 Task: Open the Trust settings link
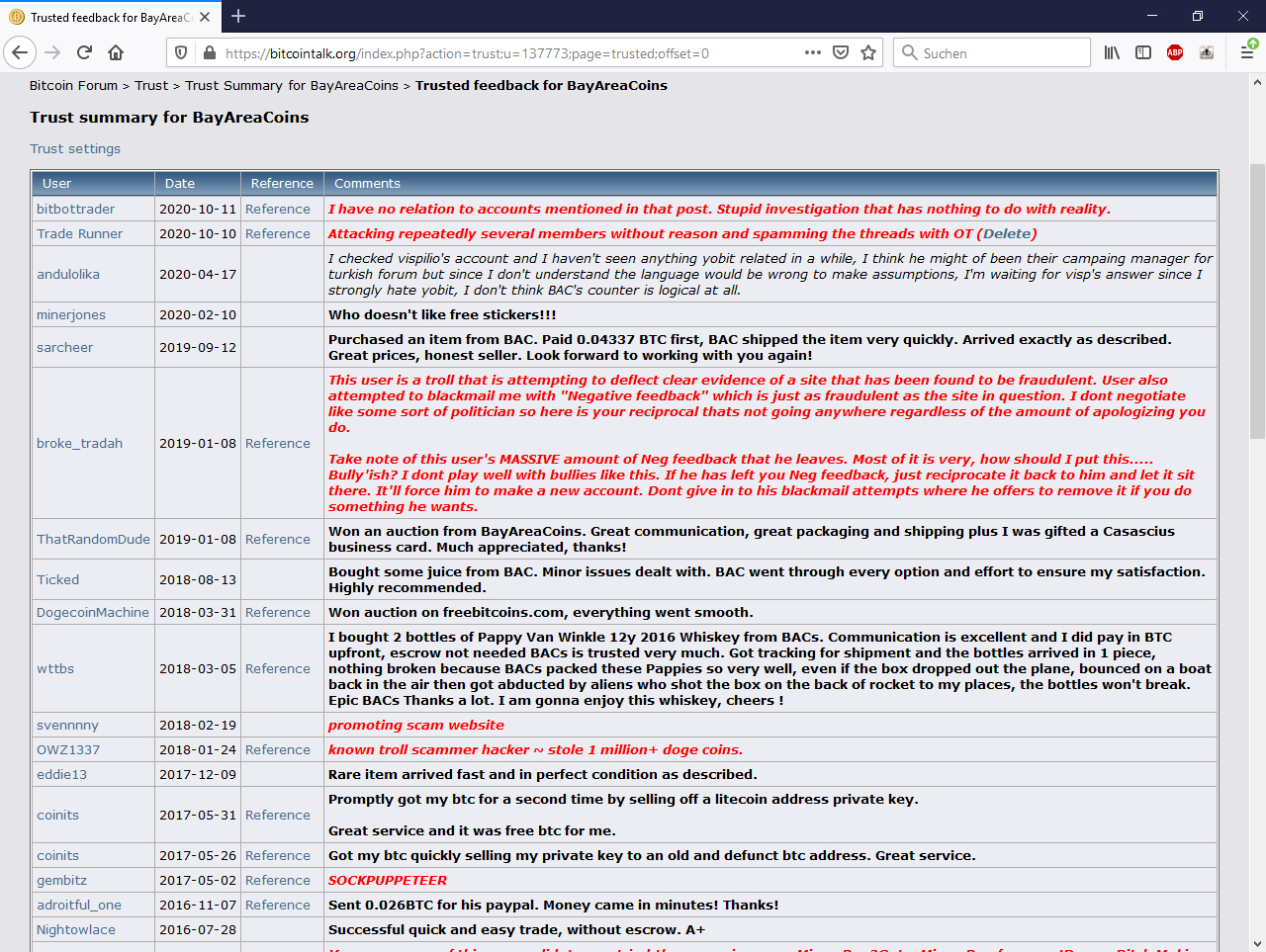tap(75, 149)
